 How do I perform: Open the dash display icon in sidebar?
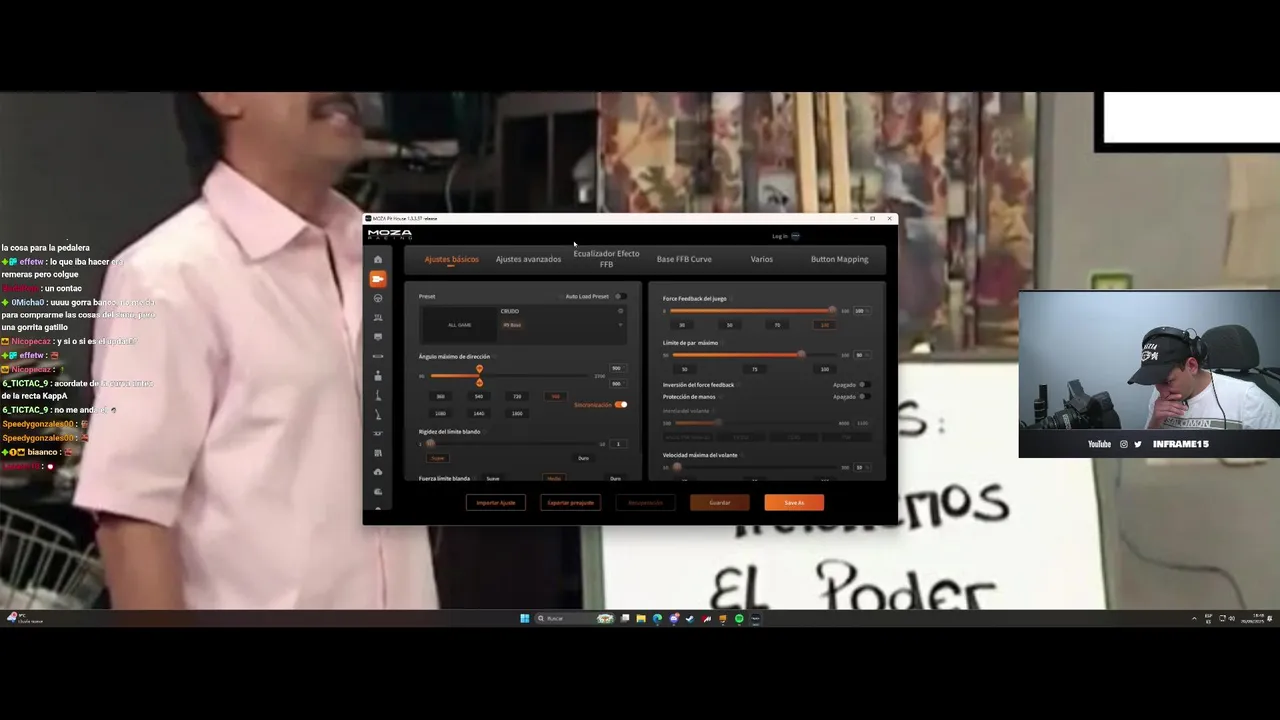[378, 336]
